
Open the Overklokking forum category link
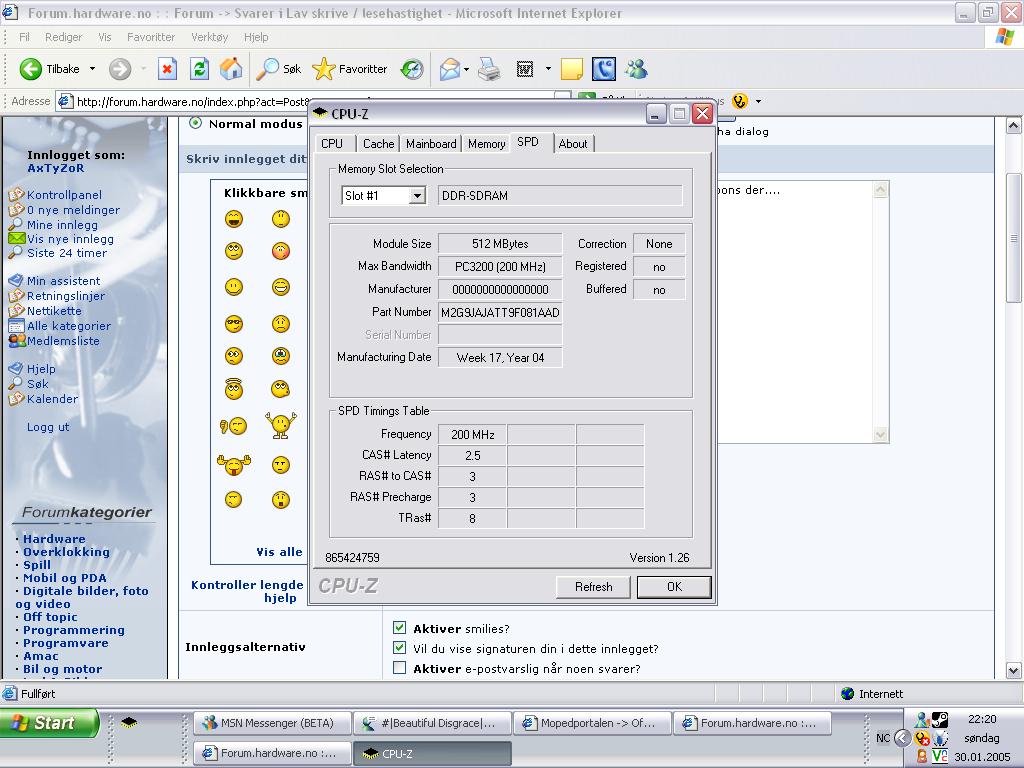tap(66, 552)
